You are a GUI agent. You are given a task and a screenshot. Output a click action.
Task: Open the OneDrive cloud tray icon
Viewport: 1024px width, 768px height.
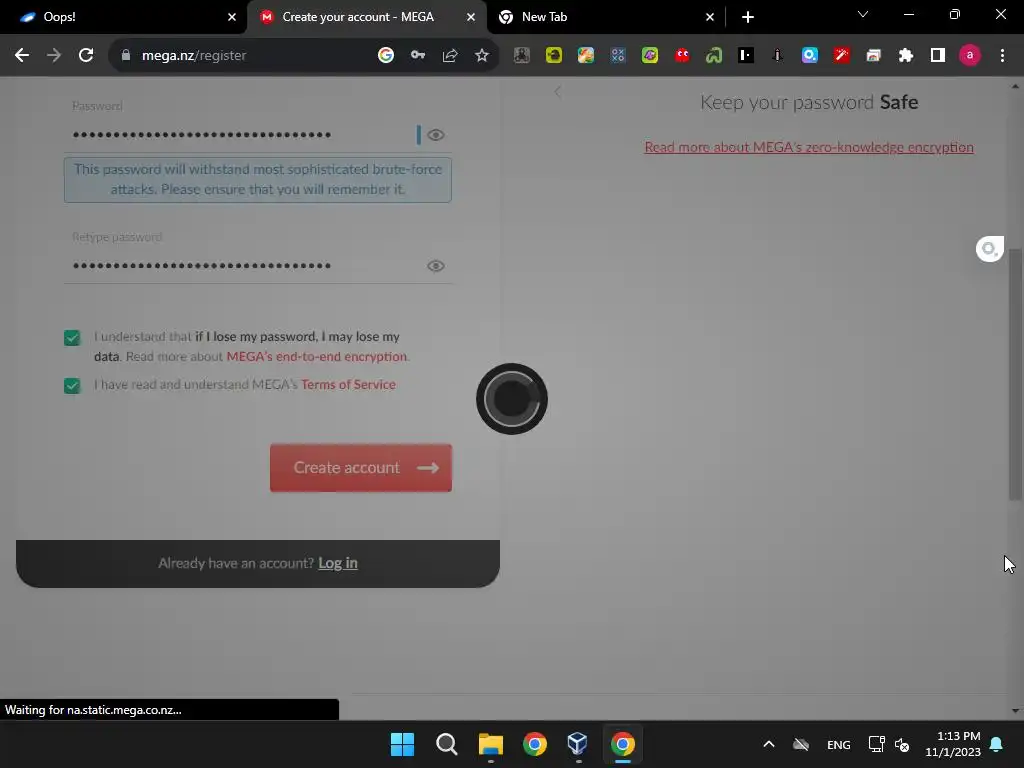click(801, 744)
